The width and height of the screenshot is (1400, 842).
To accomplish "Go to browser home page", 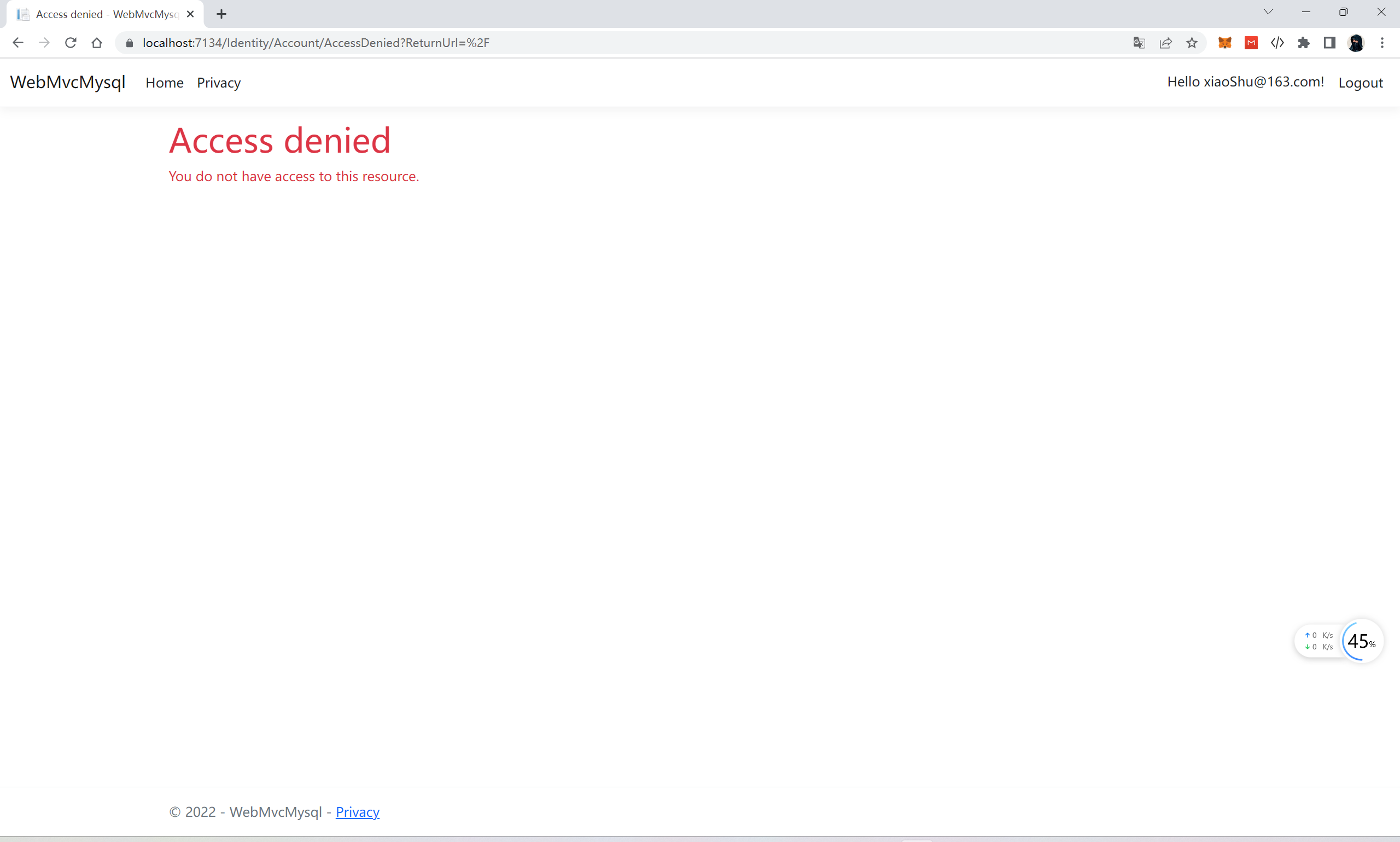I will (x=97, y=43).
